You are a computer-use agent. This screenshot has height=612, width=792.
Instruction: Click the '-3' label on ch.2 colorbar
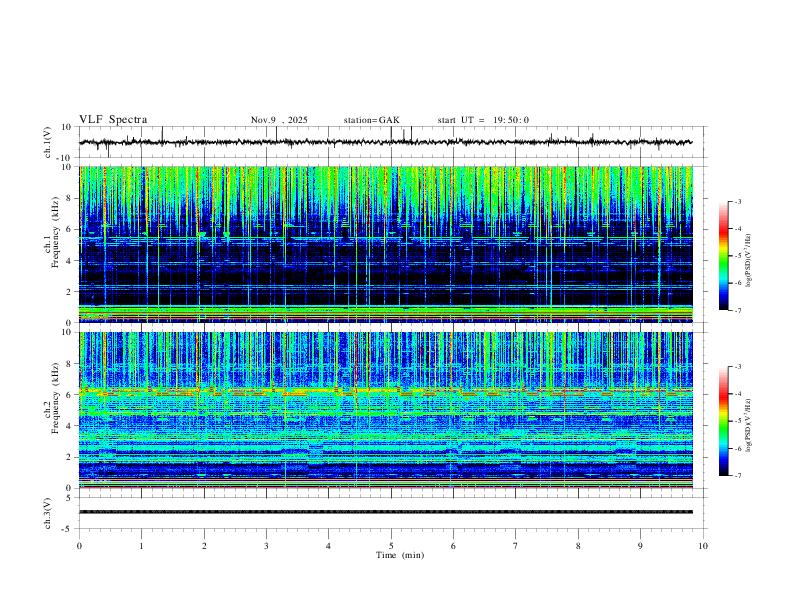pos(738,367)
